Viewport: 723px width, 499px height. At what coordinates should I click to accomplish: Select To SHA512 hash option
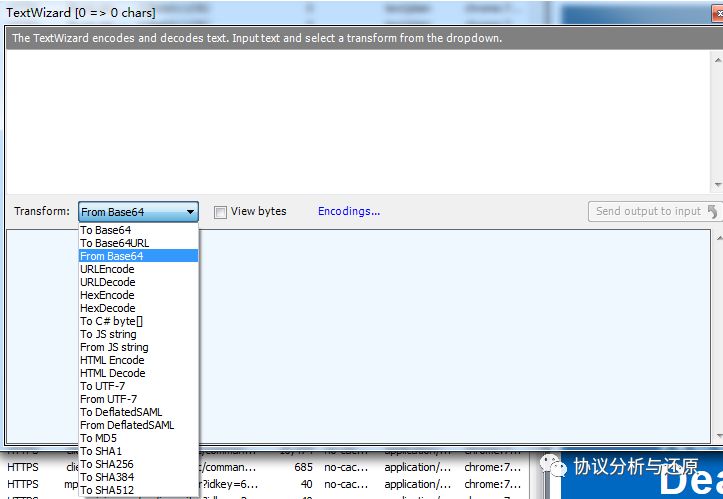point(138,489)
